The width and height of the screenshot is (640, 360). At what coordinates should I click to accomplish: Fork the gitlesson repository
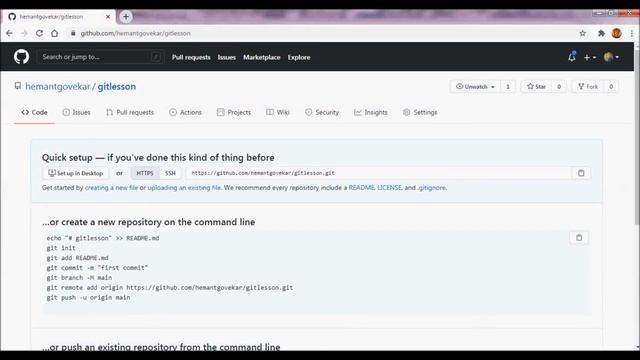[588, 87]
